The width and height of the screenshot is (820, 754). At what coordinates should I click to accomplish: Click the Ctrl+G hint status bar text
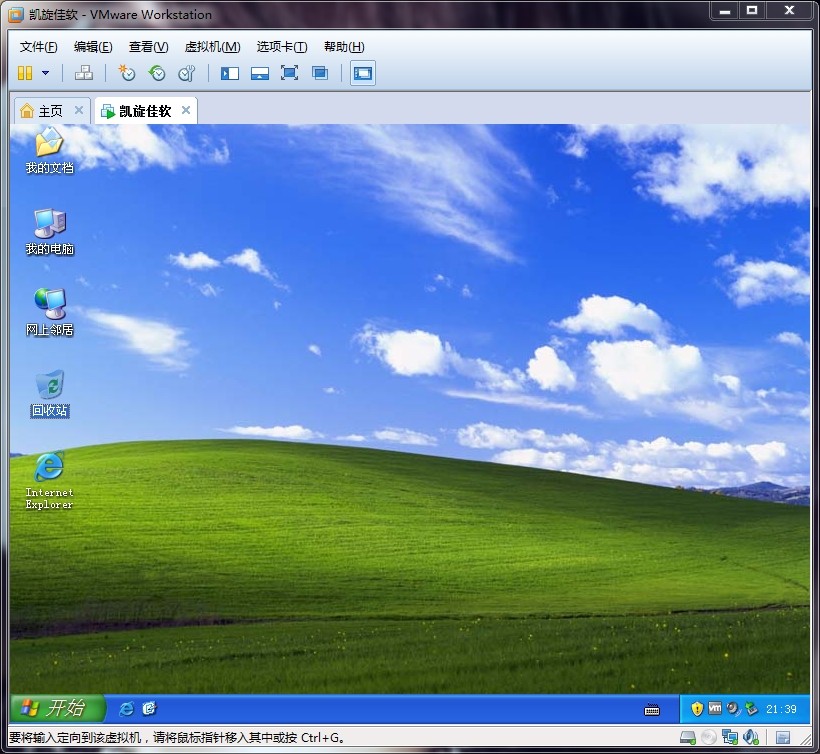point(177,738)
